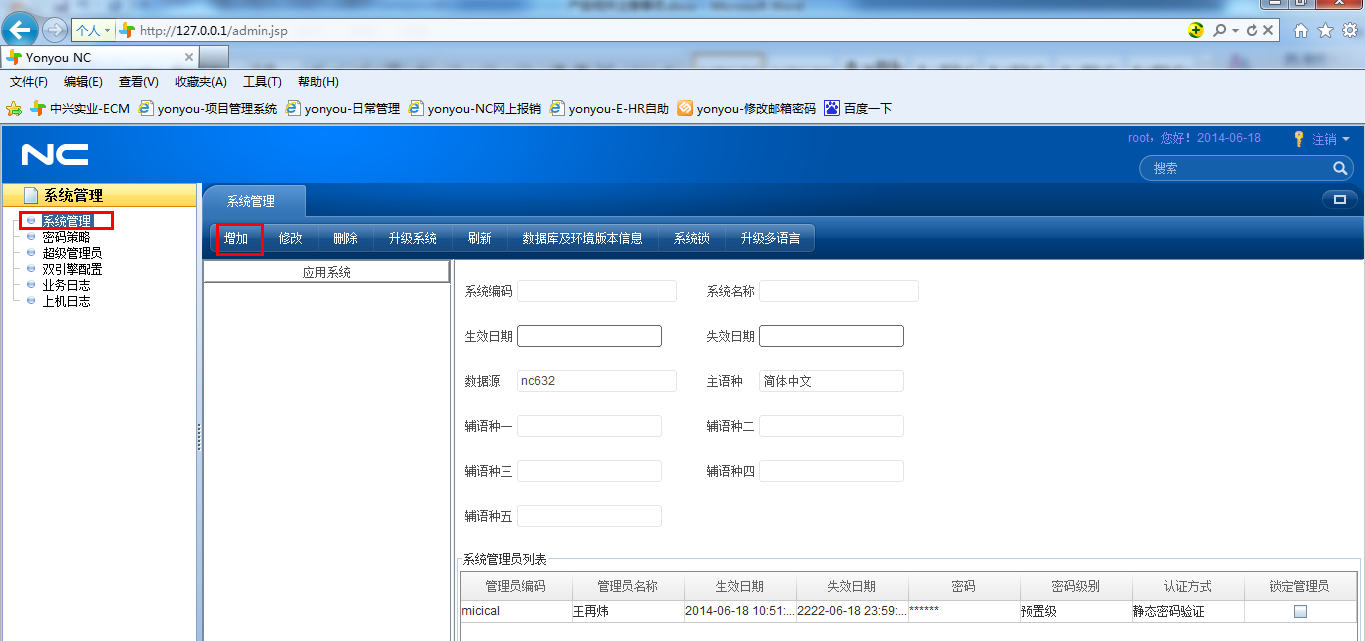
Task: Open the favorites star icon at top right
Action: click(x=1325, y=31)
